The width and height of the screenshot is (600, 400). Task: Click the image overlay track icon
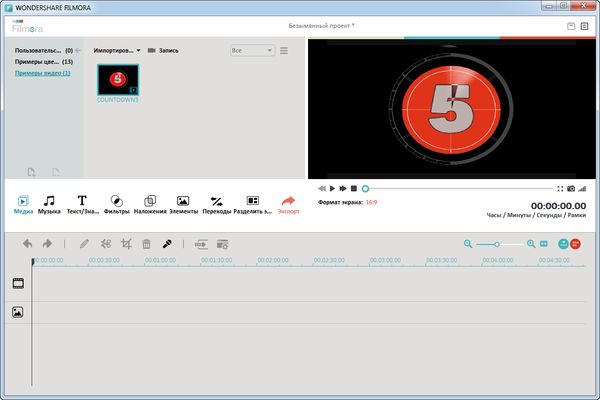coord(18,312)
